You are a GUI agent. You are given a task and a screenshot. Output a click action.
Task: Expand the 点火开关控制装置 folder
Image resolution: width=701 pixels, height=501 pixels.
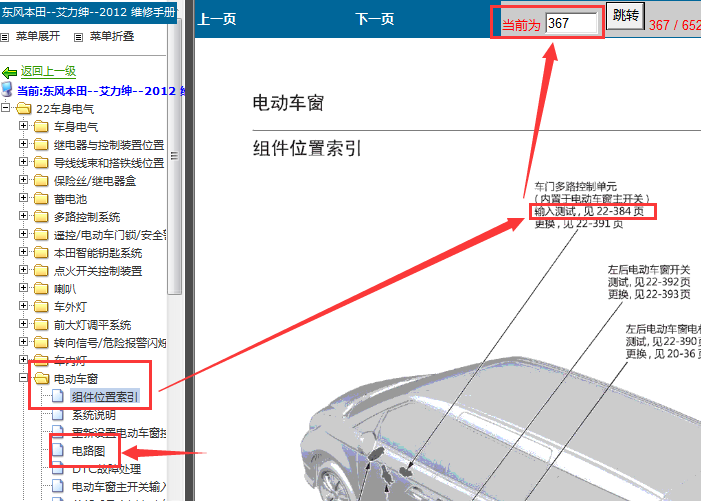(x=23, y=269)
